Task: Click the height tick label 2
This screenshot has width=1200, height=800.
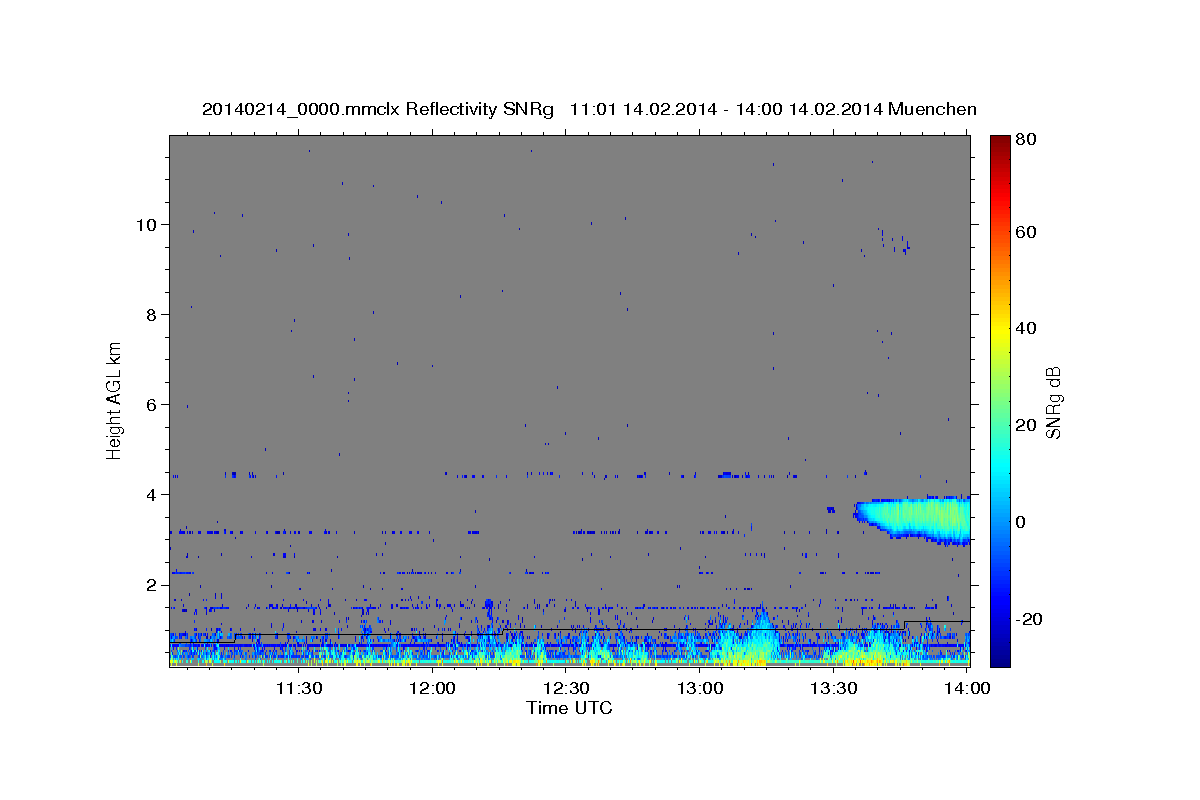Action: [x=151, y=585]
